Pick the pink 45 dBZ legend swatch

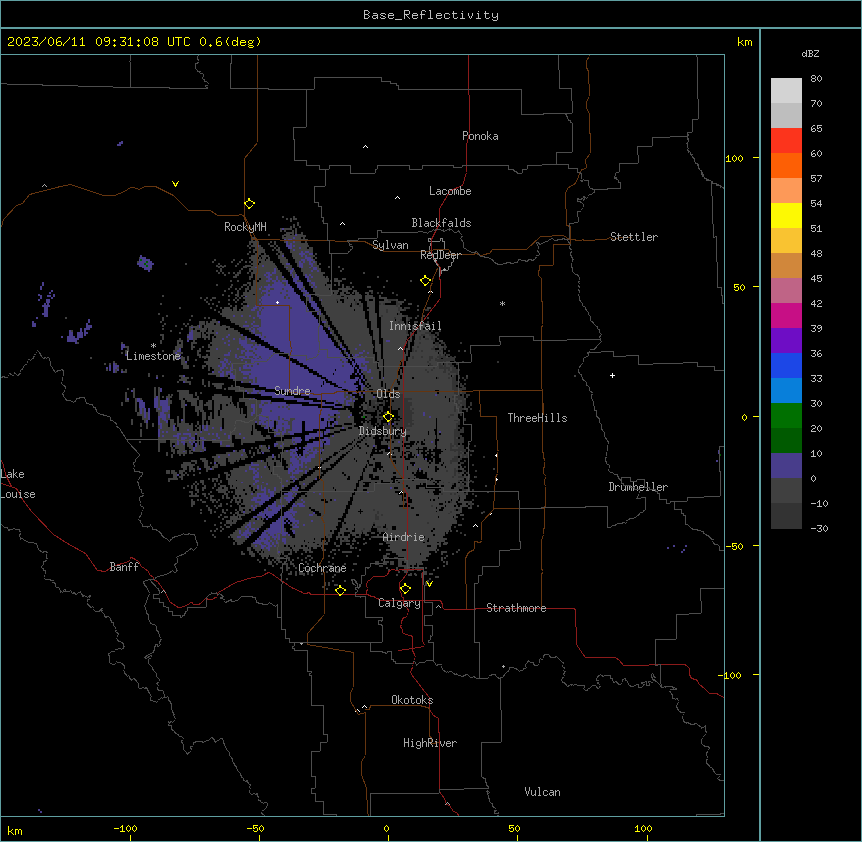pyautogui.click(x=786, y=291)
